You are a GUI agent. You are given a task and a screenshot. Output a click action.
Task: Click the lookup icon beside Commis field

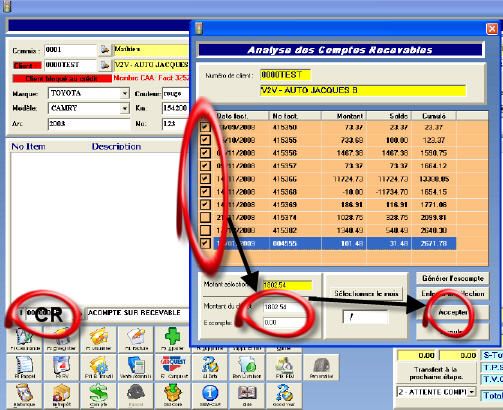click(105, 50)
